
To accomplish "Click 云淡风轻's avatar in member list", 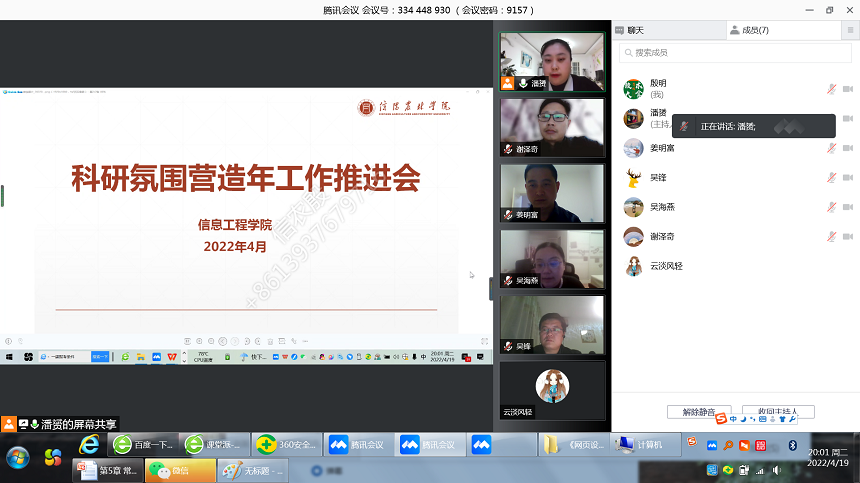I will pos(633,266).
